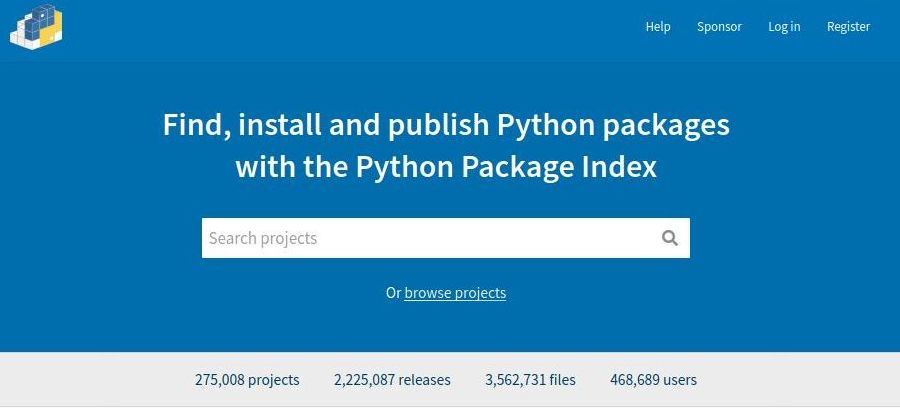Click the PyPI logo icon
This screenshot has height=408, width=900.
tap(36, 26)
